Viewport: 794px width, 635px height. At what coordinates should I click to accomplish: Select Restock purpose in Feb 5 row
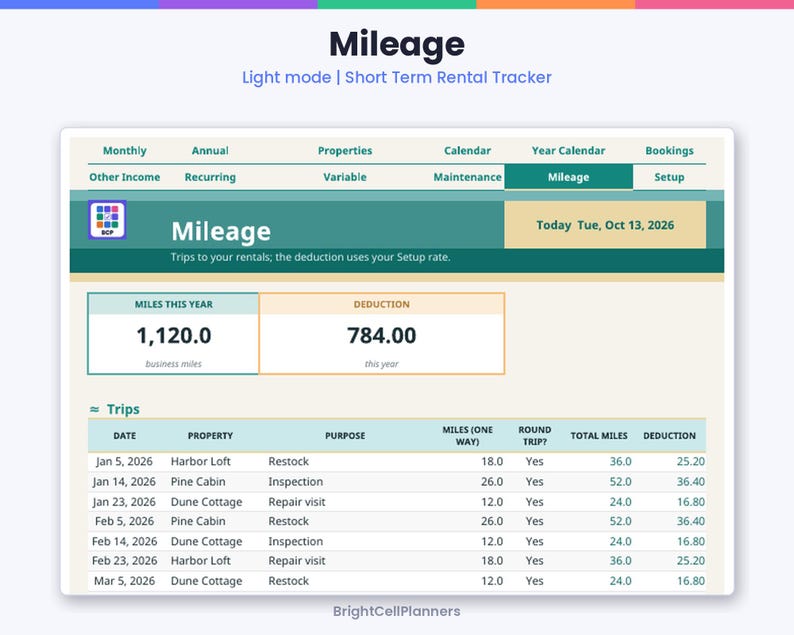(289, 521)
